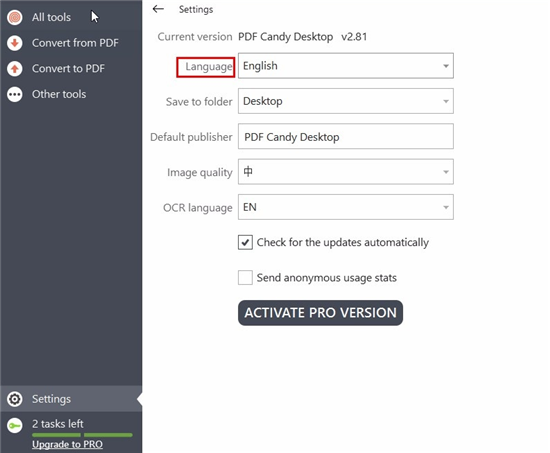Select the Settings sidebar entry
Viewport: 550px width, 453px height.
click(x=71, y=399)
